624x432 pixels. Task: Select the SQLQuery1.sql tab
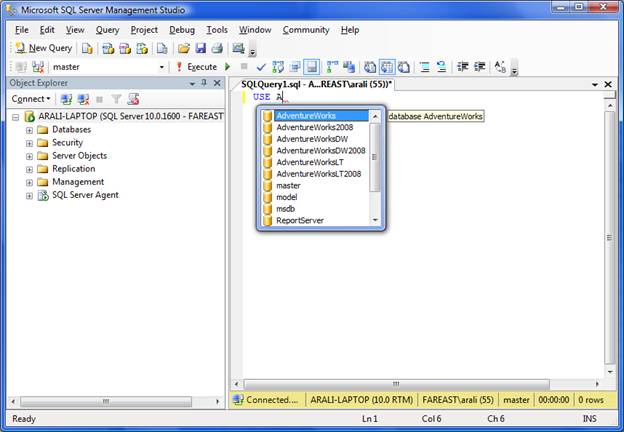point(316,84)
